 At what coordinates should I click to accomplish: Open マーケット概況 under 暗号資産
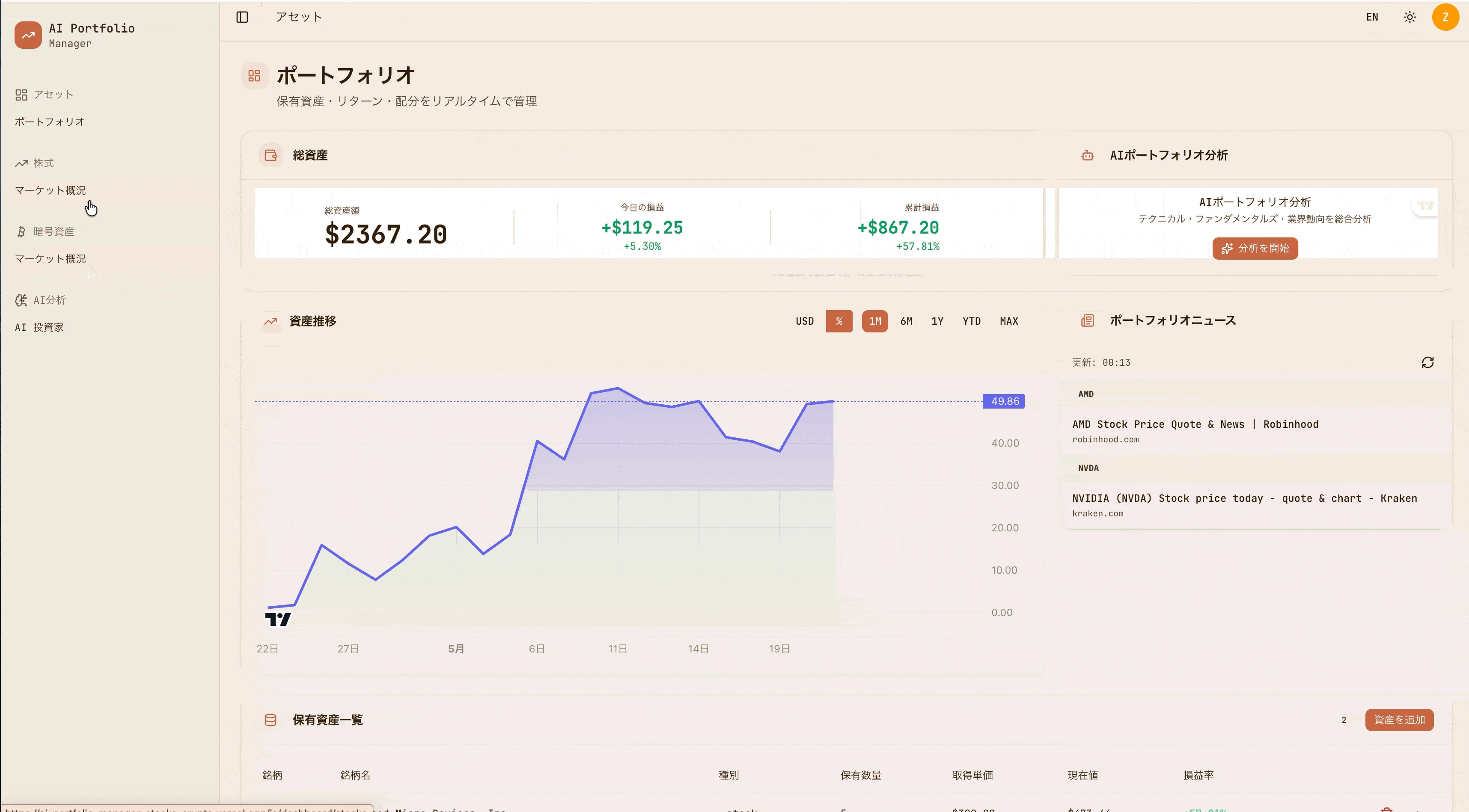[x=50, y=258]
